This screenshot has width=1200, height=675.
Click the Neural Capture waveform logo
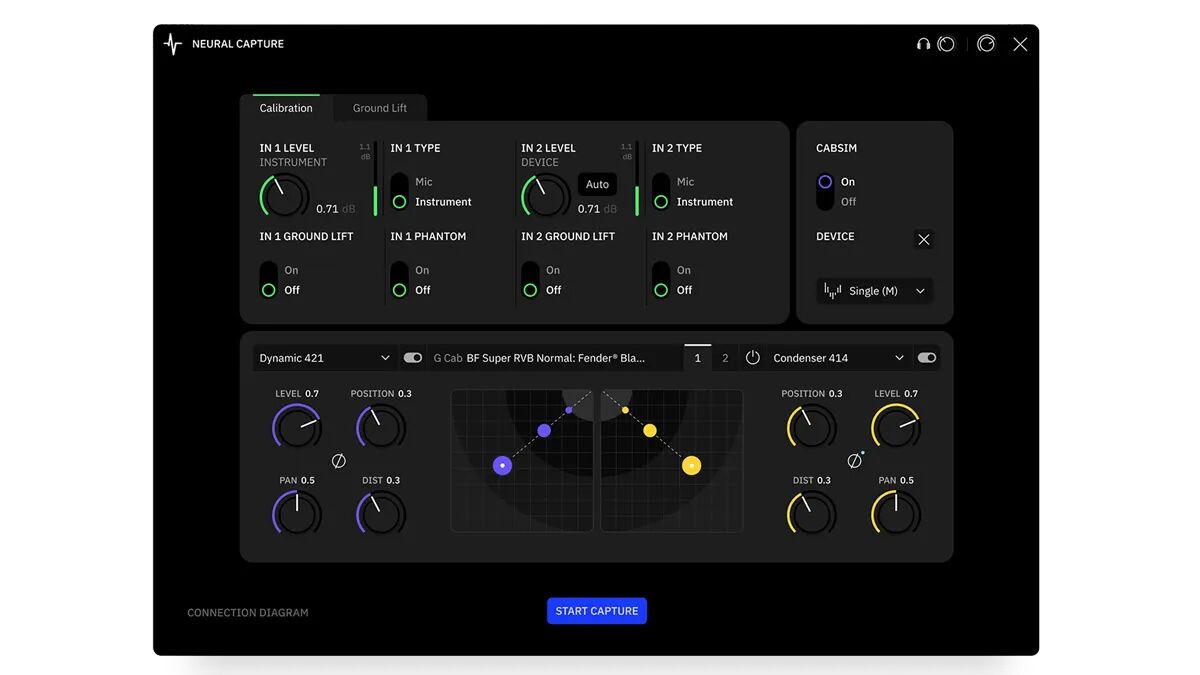click(x=173, y=44)
